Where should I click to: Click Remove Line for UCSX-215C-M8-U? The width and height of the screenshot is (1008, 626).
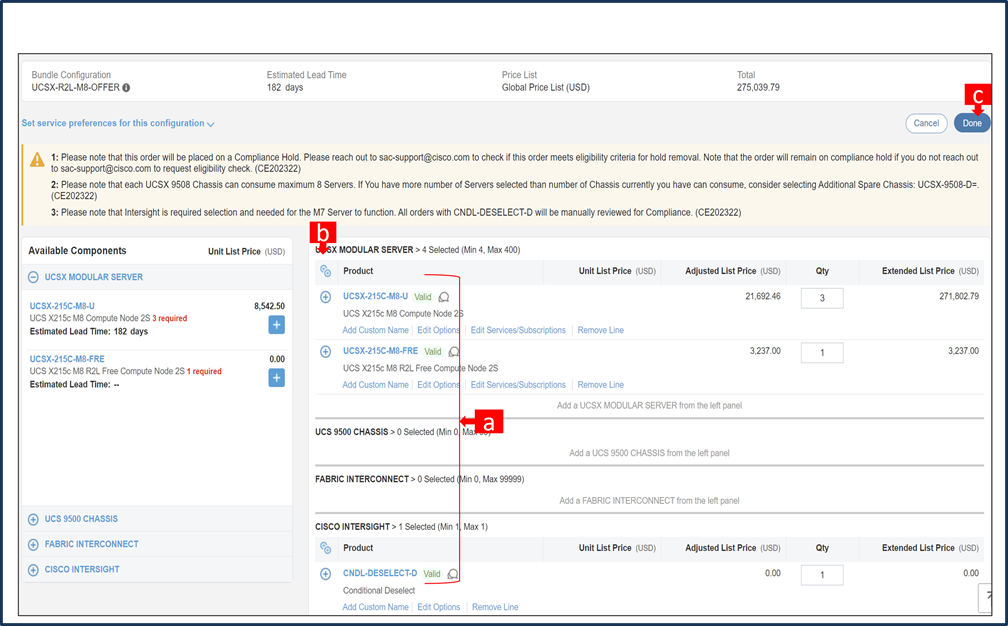coord(600,330)
